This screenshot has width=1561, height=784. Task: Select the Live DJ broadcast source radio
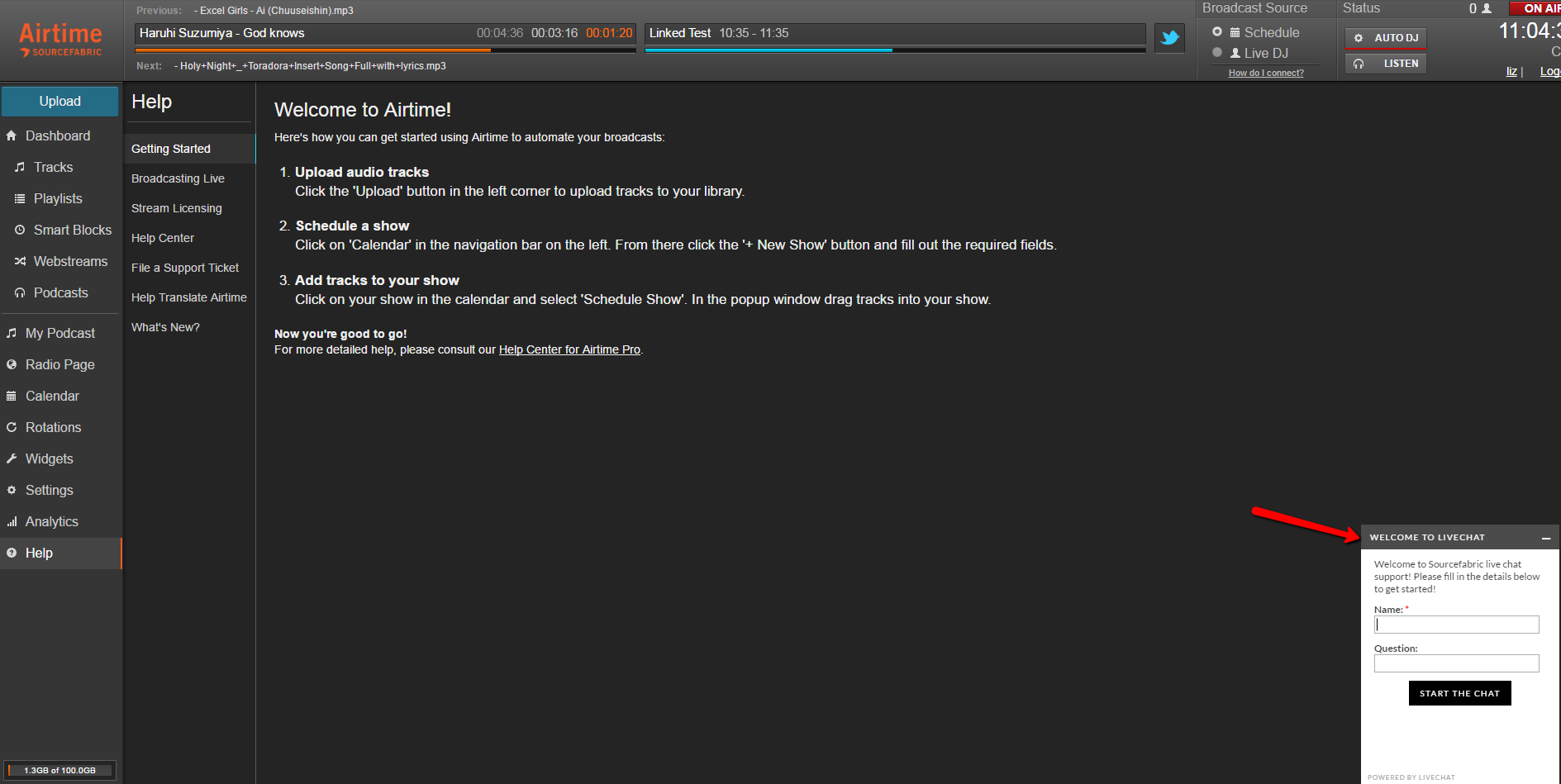point(1217,52)
